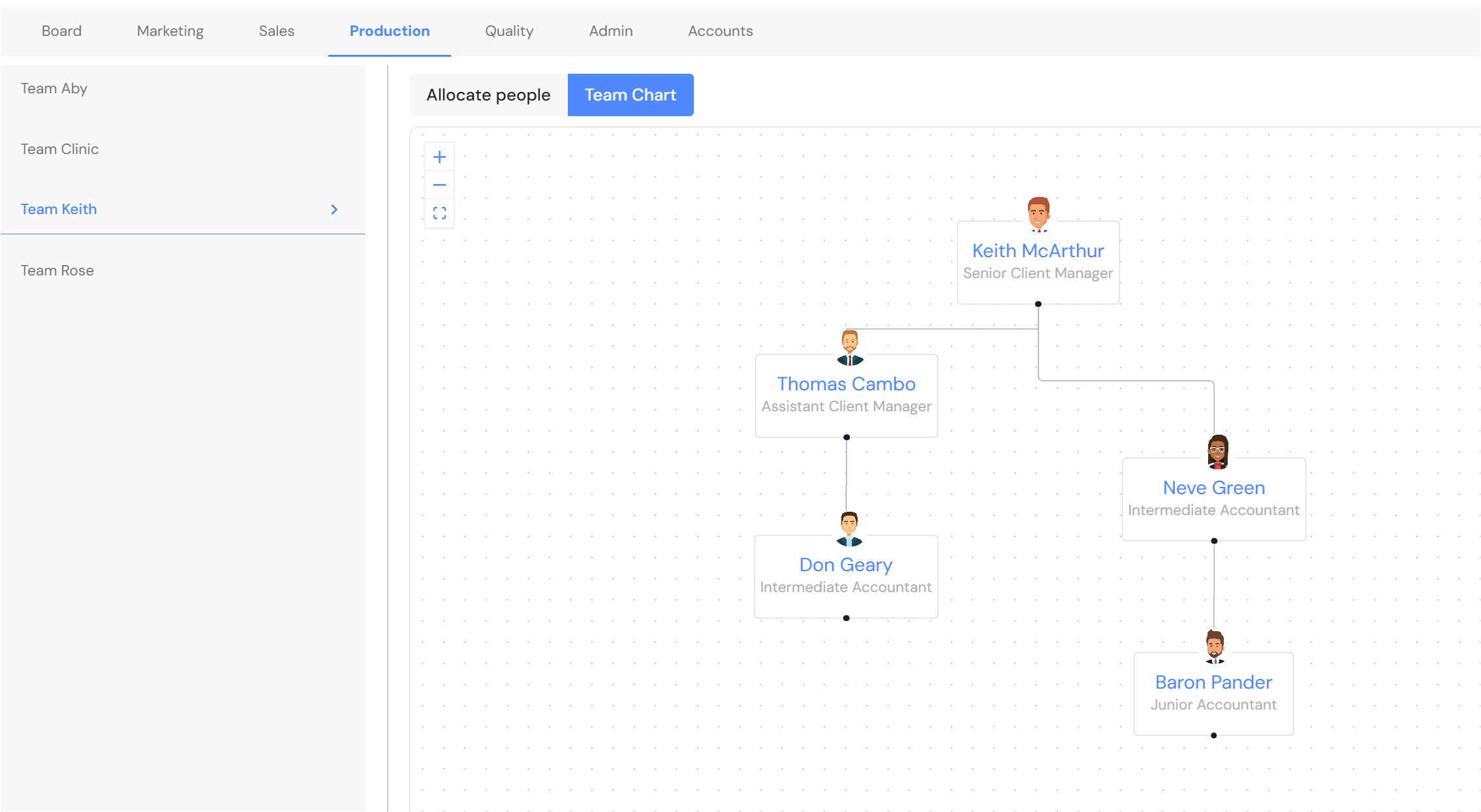Select Team Aby in sidebar
Screen dimensions: 1481x812
(54, 88)
